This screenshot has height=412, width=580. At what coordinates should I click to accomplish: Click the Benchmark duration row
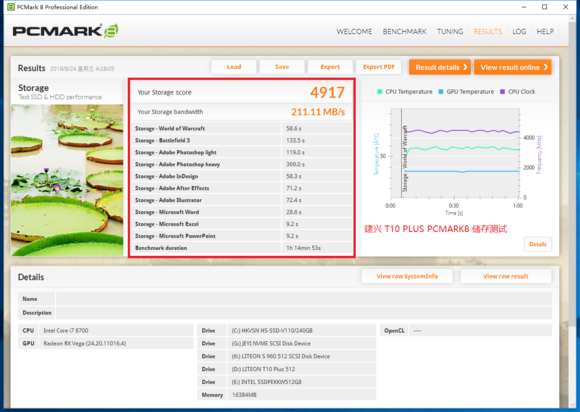242,248
